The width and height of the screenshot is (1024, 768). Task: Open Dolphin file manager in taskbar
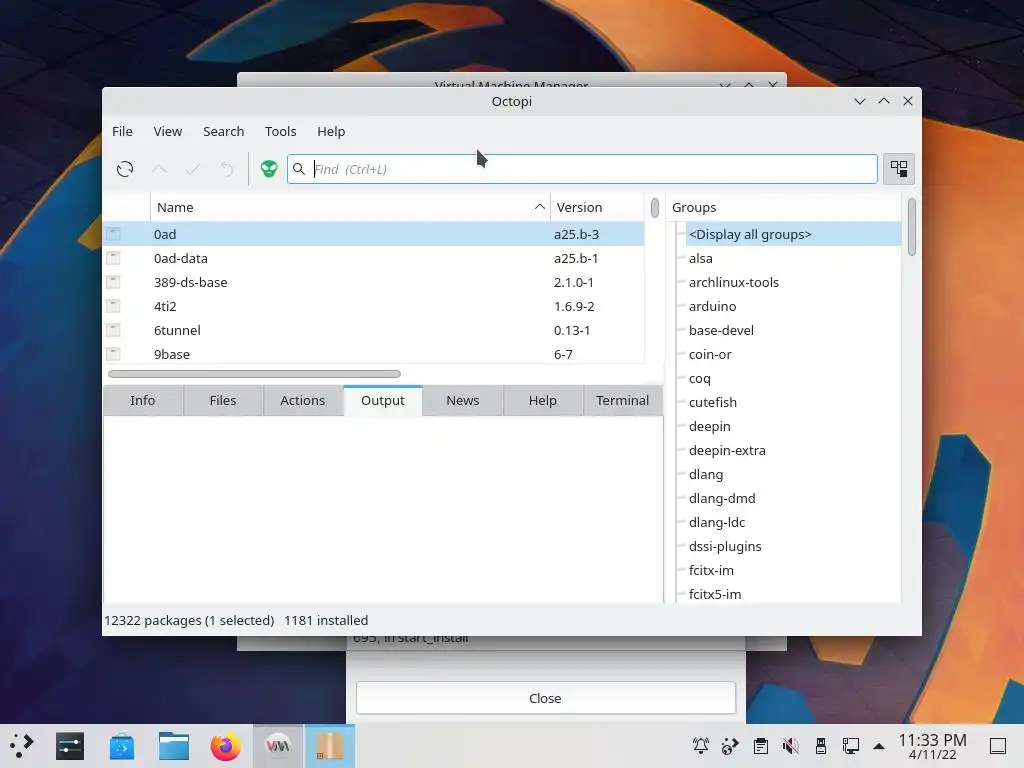click(x=174, y=746)
